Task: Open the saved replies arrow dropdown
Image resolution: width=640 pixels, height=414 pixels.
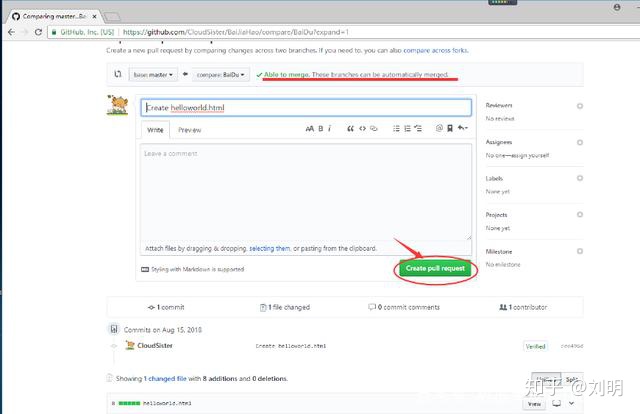Action: 462,128
